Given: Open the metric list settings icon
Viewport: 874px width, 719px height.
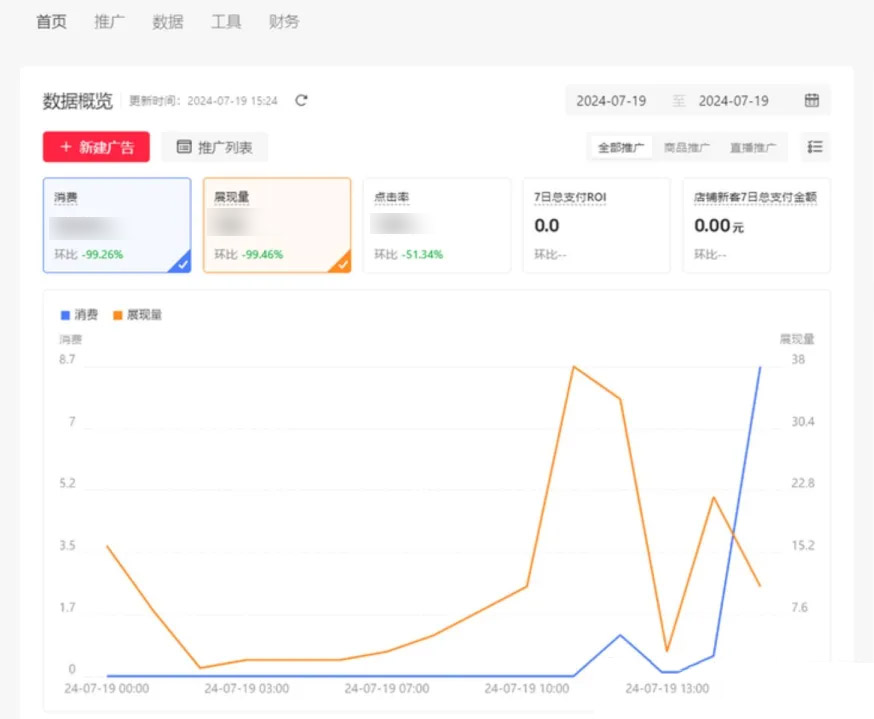Looking at the screenshot, I should pyautogui.click(x=815, y=147).
